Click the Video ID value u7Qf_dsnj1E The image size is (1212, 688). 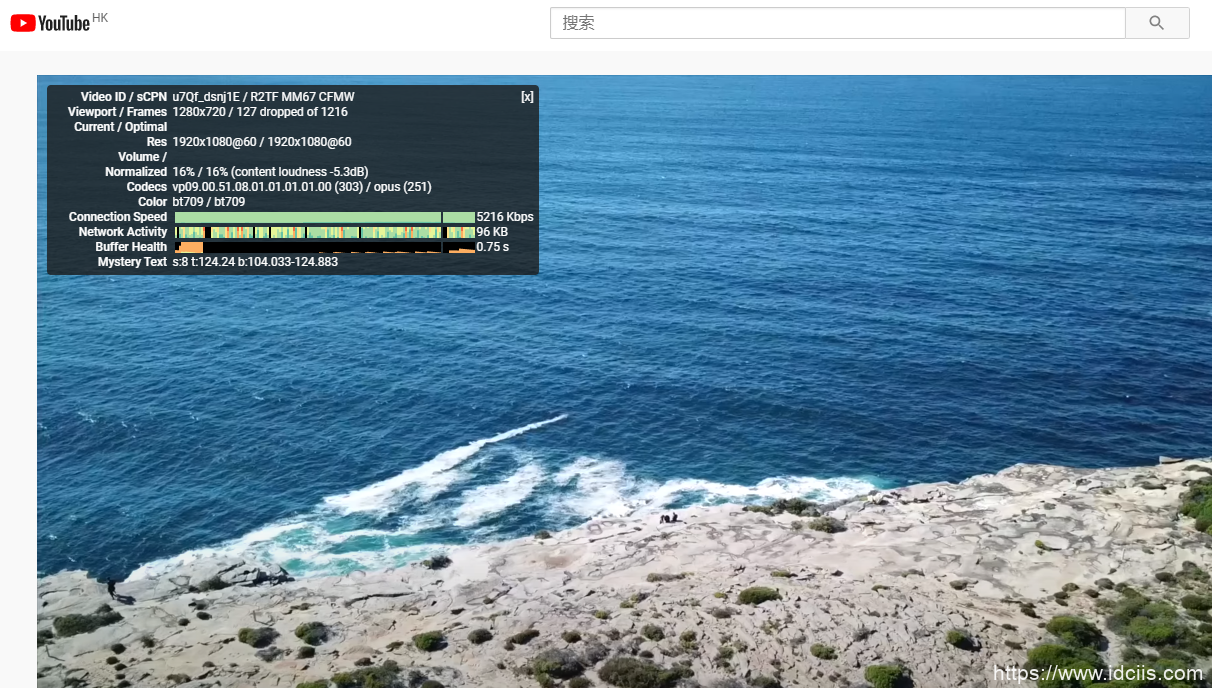pyautogui.click(x=207, y=97)
